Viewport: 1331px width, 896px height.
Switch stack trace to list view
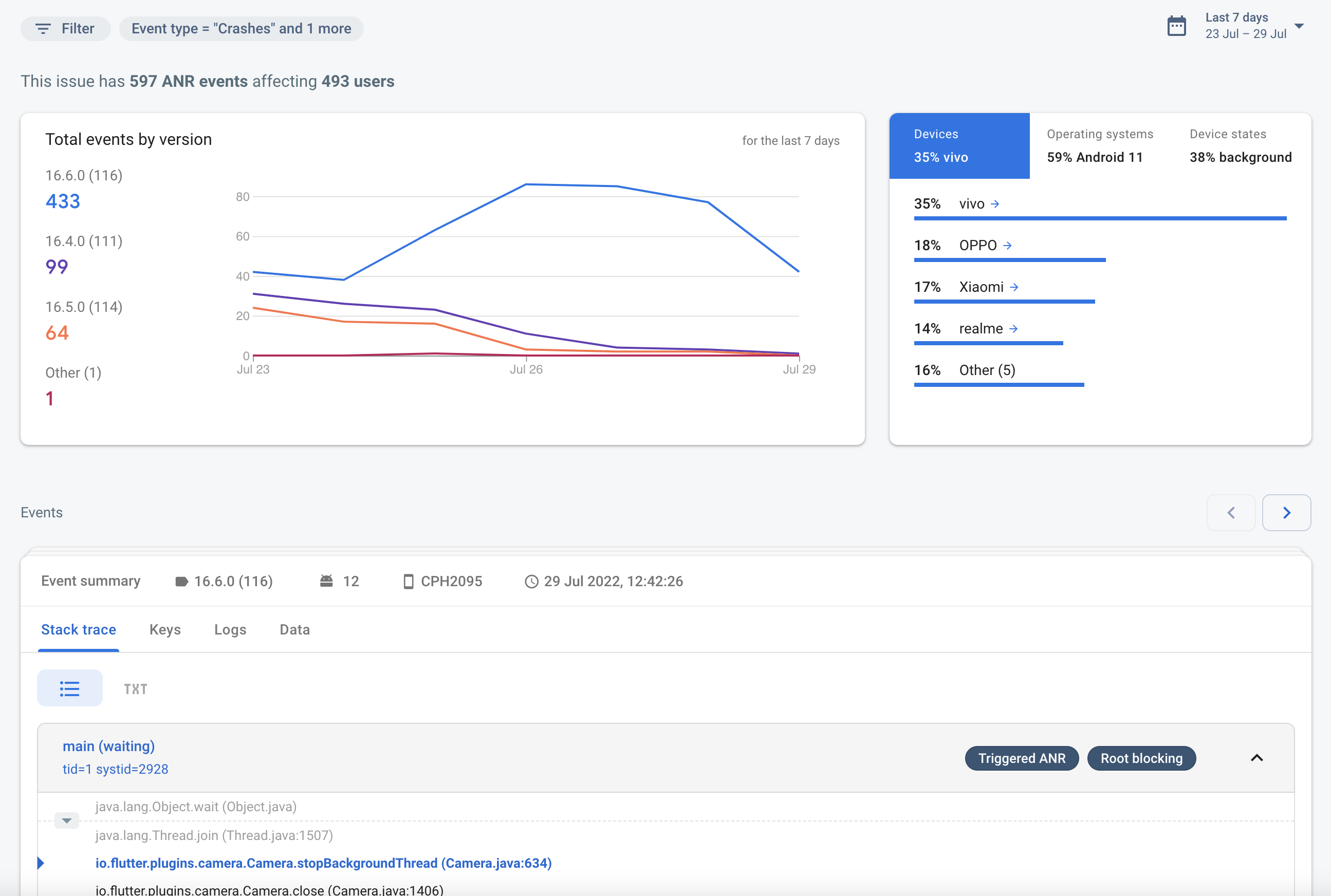point(70,688)
